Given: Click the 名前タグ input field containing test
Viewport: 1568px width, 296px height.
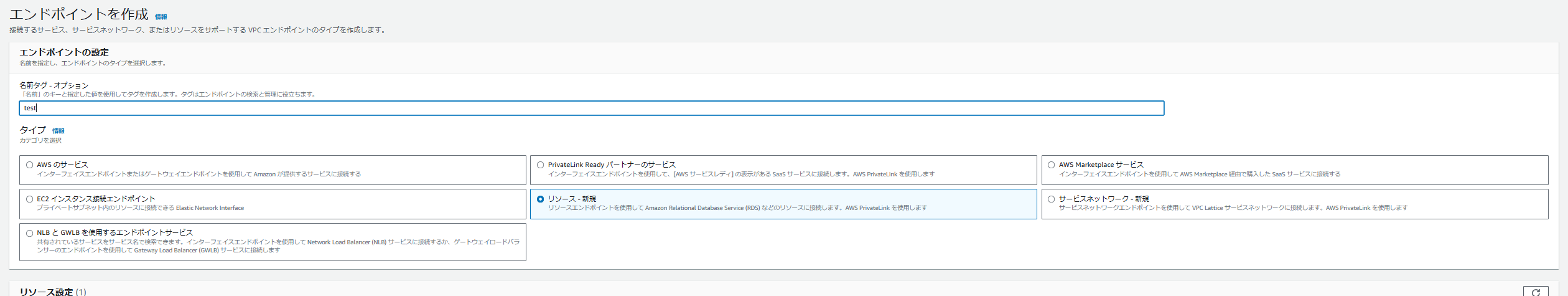Looking at the screenshot, I should tap(591, 108).
